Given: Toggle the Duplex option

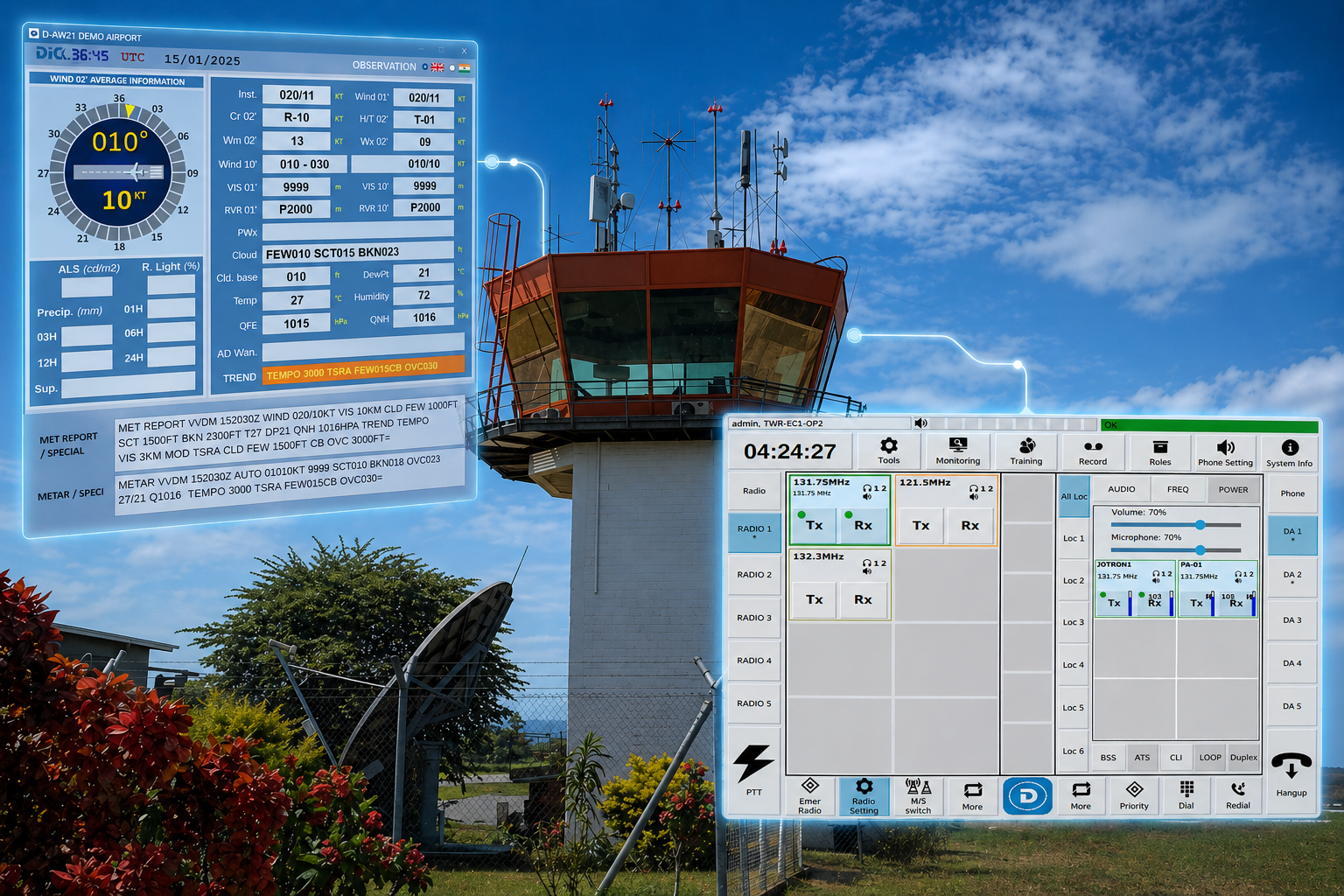Looking at the screenshot, I should click(x=1243, y=758).
